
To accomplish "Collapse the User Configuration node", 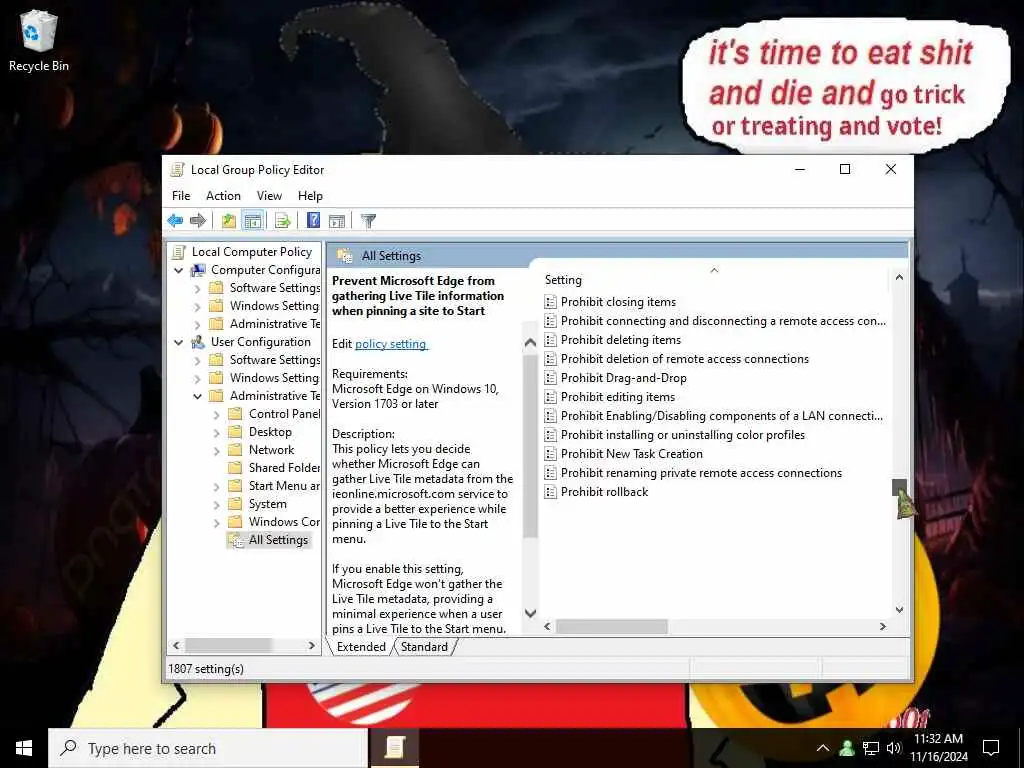I will 178,342.
